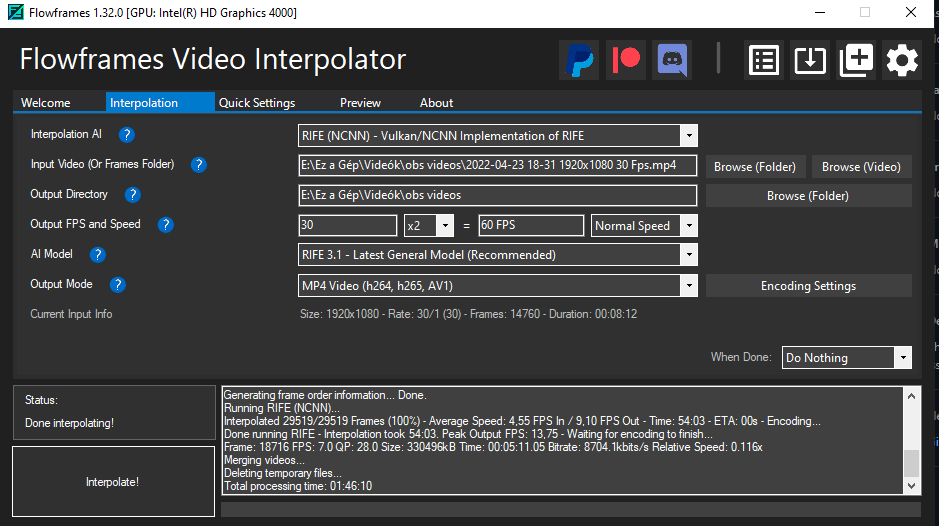Click the Output Directory path field
The height and width of the screenshot is (526, 939).
(498, 195)
